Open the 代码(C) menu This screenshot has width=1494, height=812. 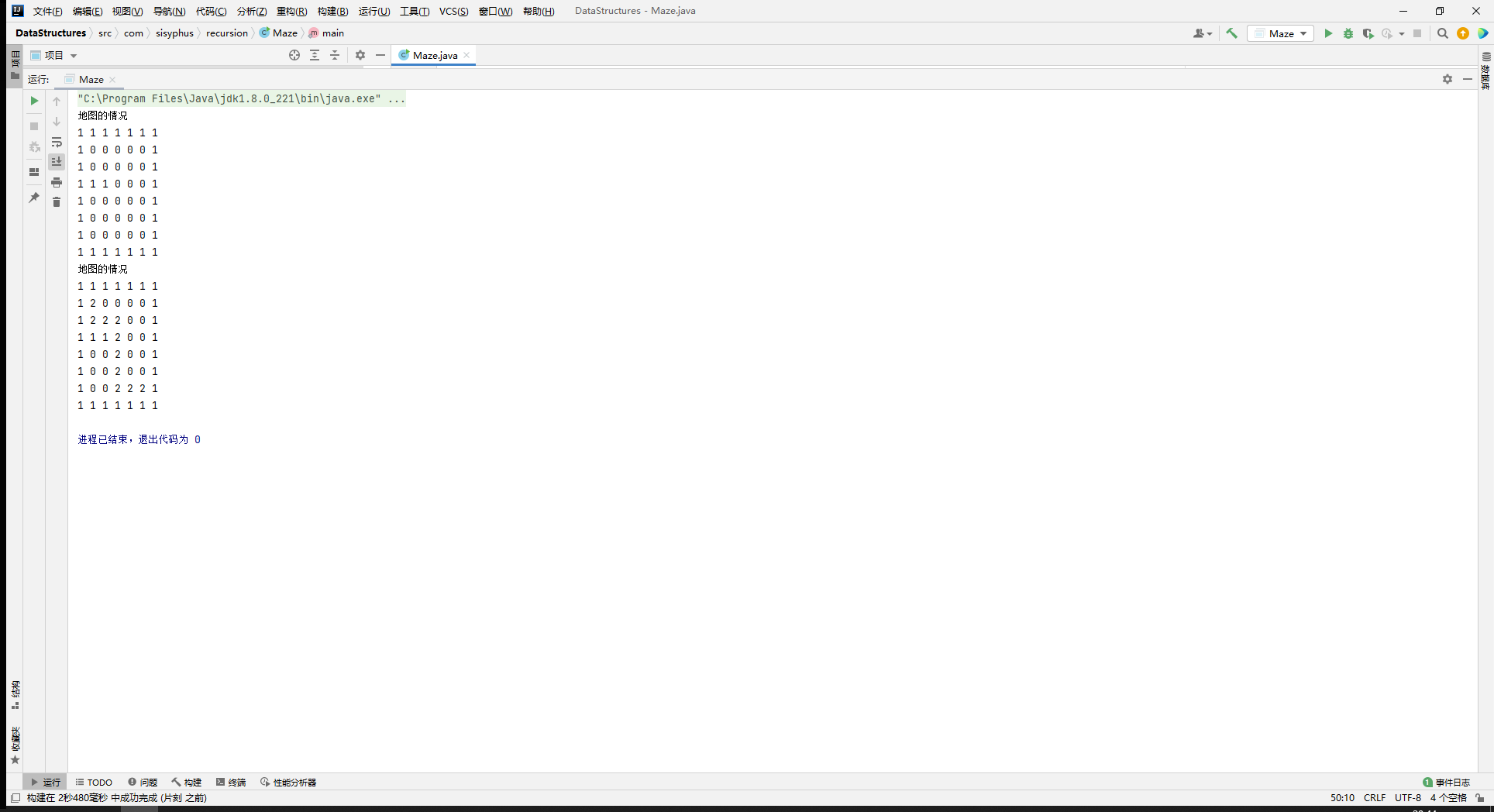(211, 11)
